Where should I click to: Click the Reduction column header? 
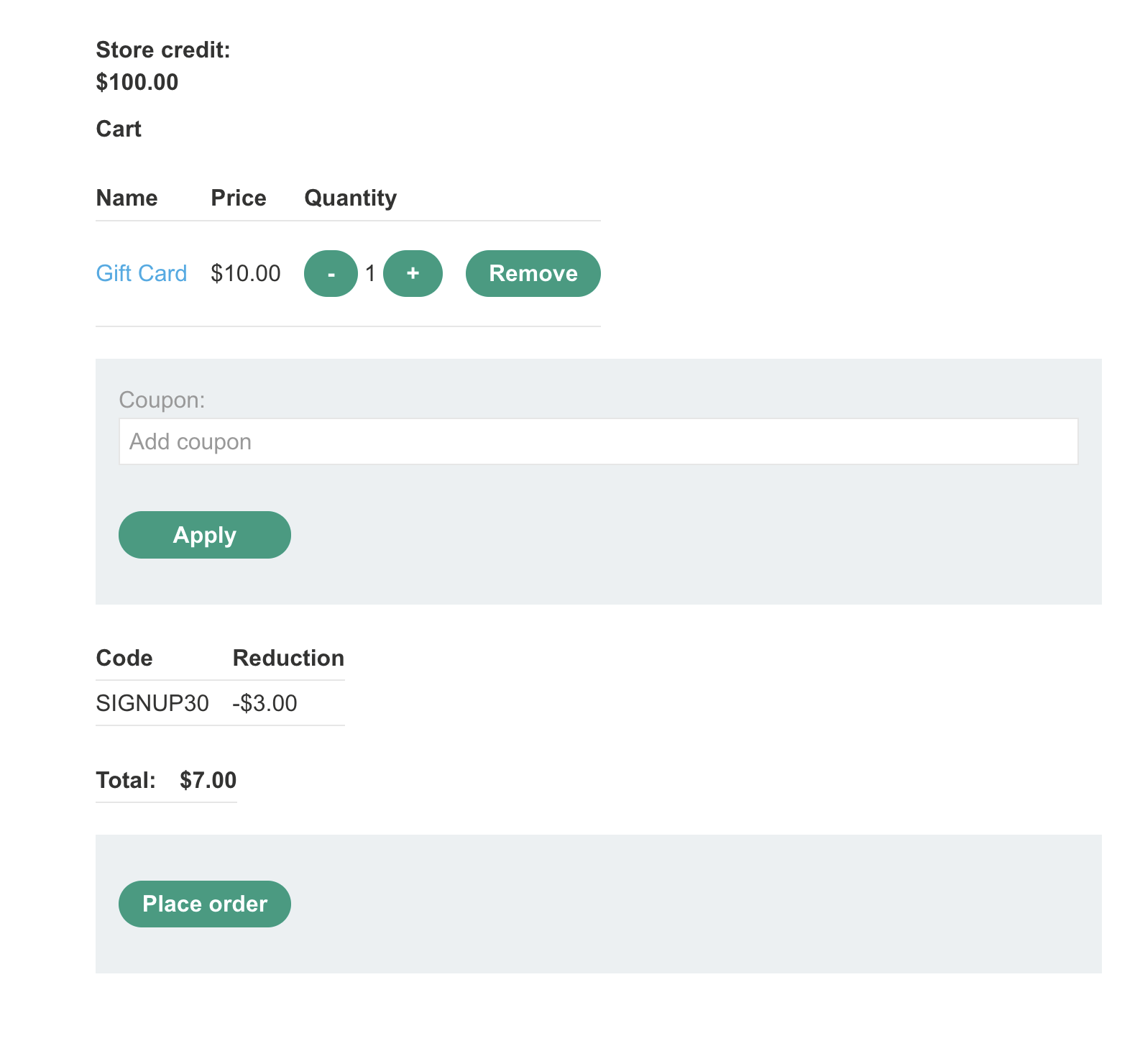coord(288,658)
